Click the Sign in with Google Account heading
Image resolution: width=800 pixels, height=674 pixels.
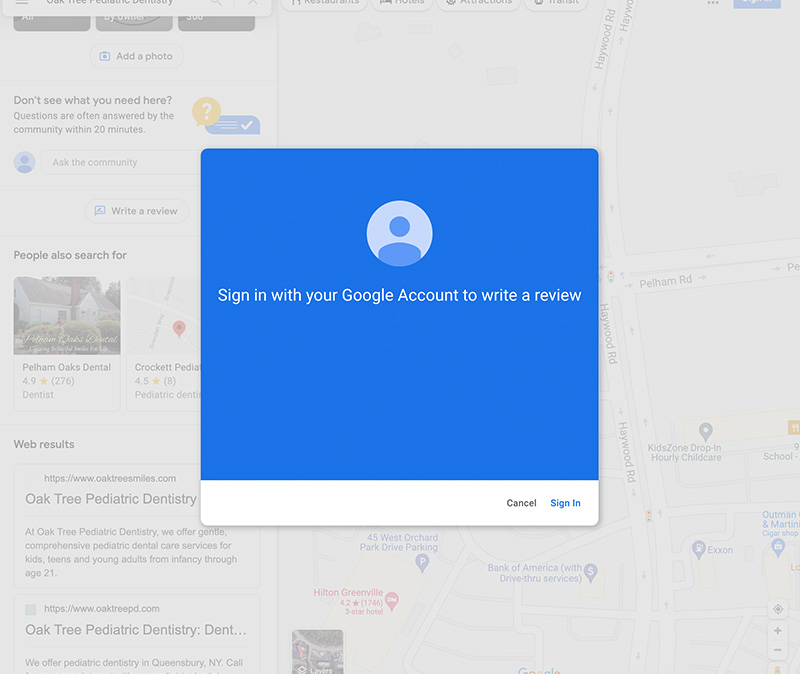coord(399,295)
